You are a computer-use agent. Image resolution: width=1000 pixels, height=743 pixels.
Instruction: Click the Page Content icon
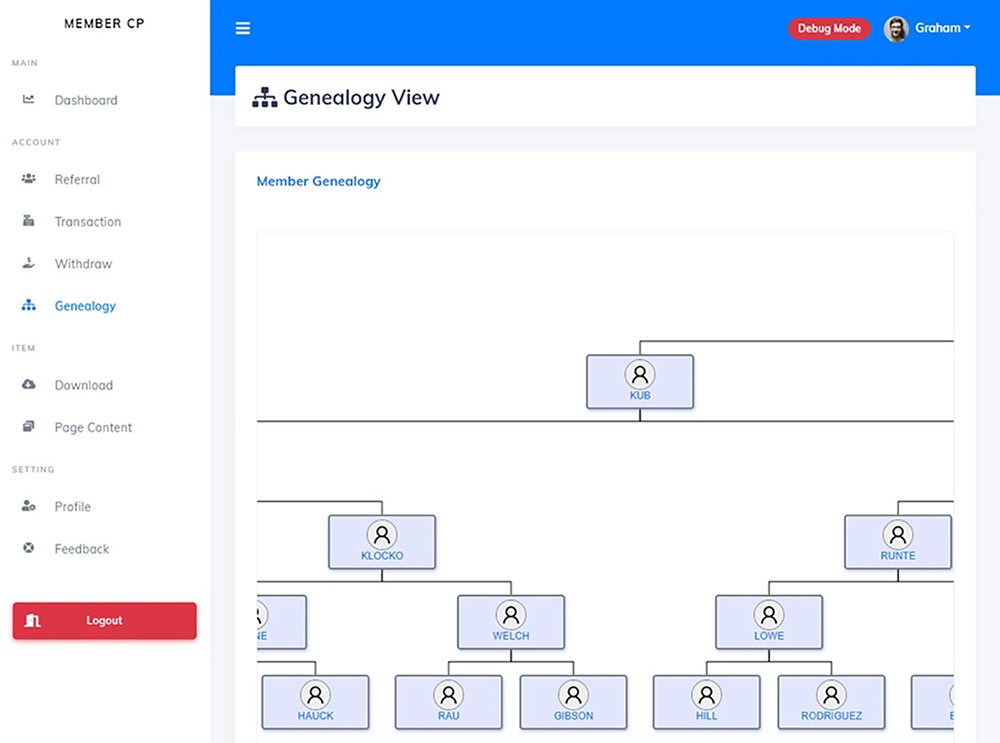pos(29,427)
